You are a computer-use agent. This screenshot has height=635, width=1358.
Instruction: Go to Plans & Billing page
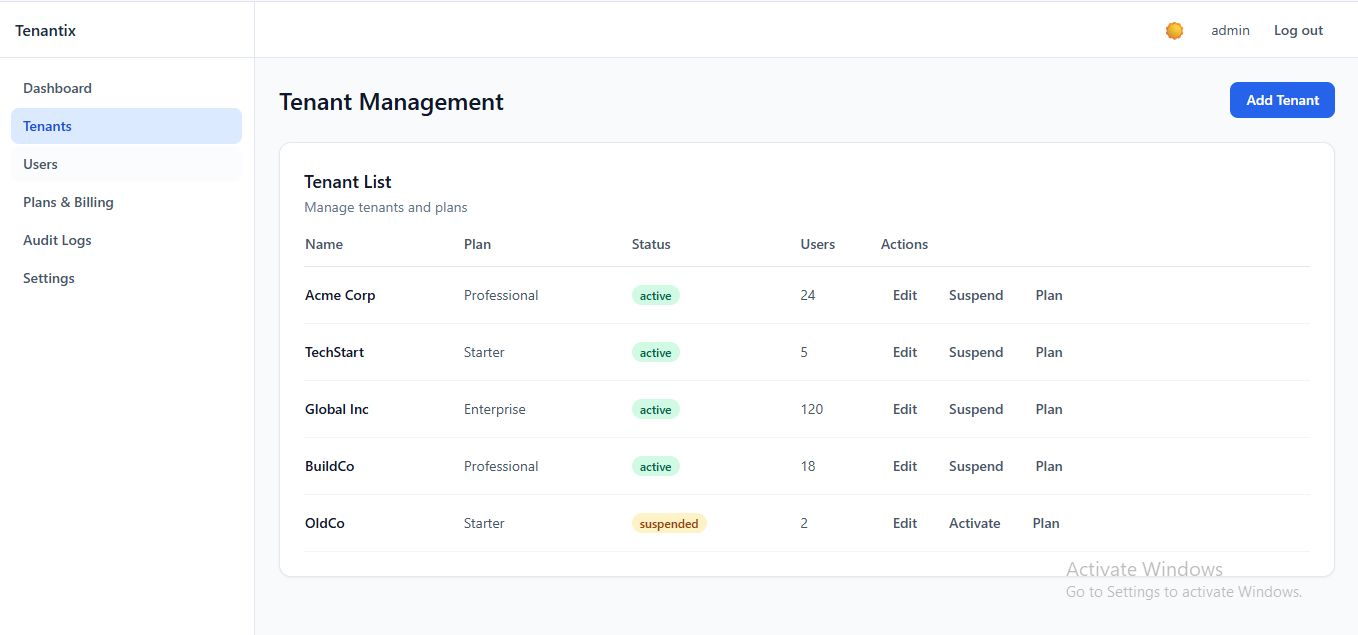(69, 202)
